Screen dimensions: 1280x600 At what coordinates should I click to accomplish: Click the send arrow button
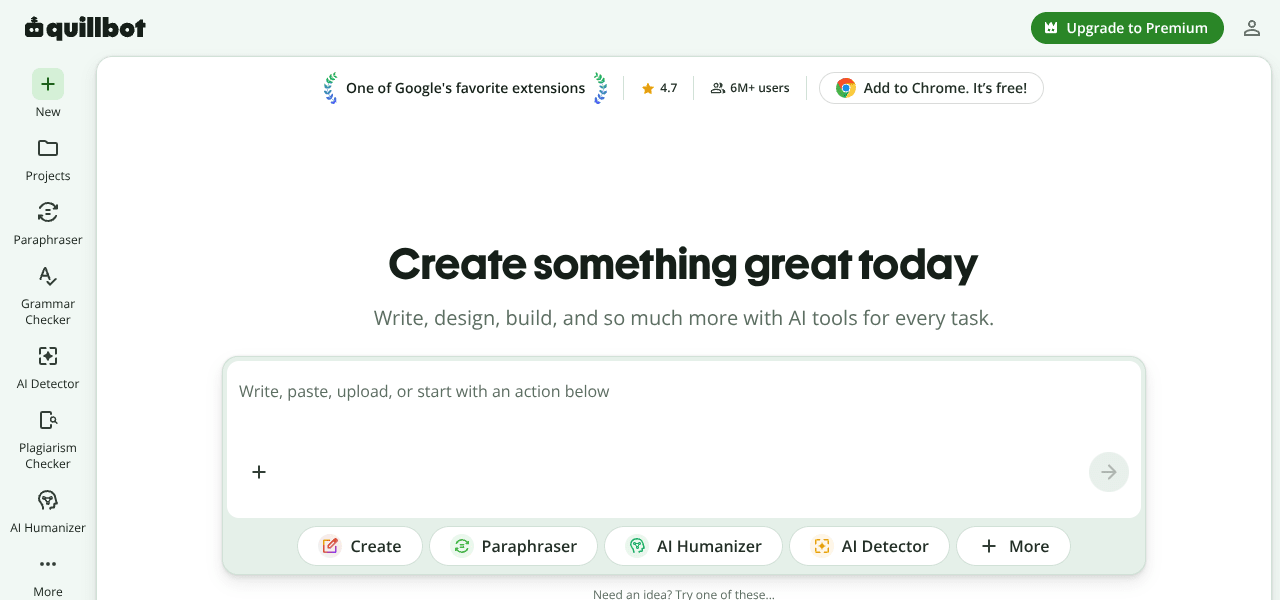(x=1109, y=472)
